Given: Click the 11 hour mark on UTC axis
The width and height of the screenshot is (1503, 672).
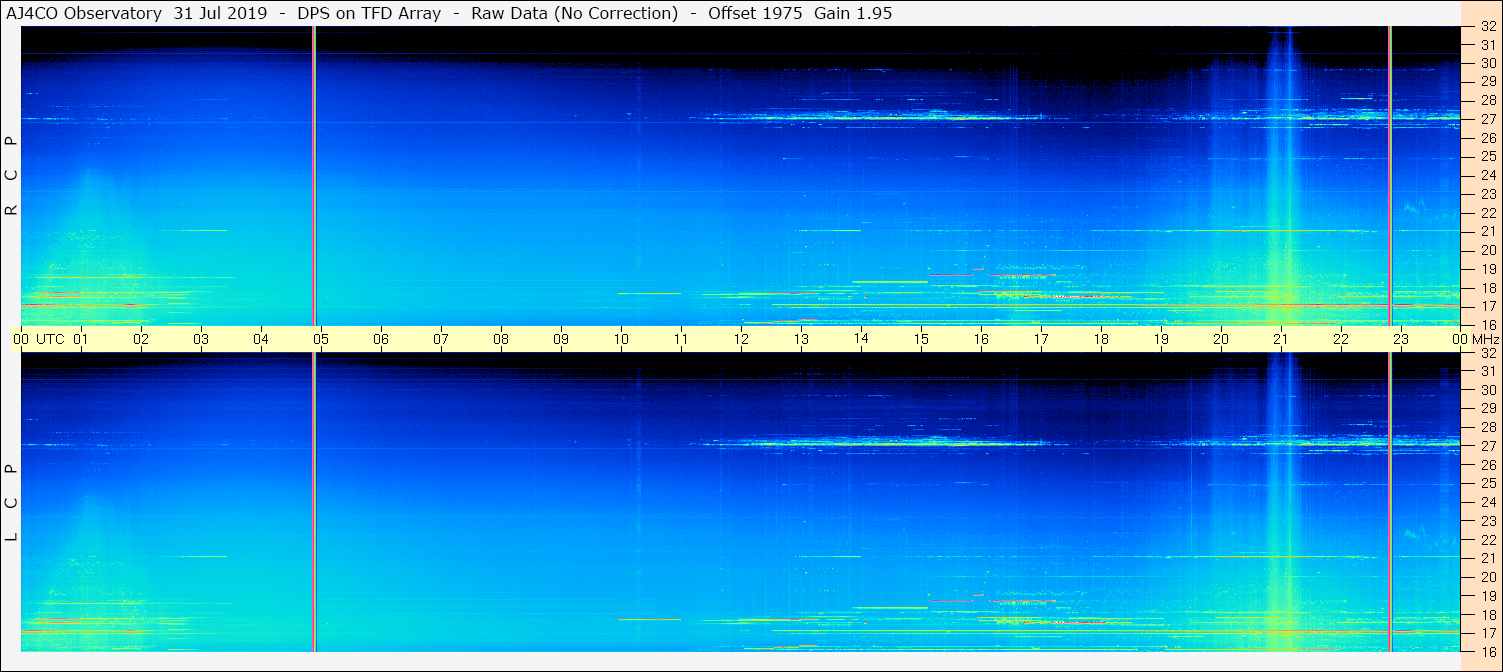Looking at the screenshot, I should point(681,339).
